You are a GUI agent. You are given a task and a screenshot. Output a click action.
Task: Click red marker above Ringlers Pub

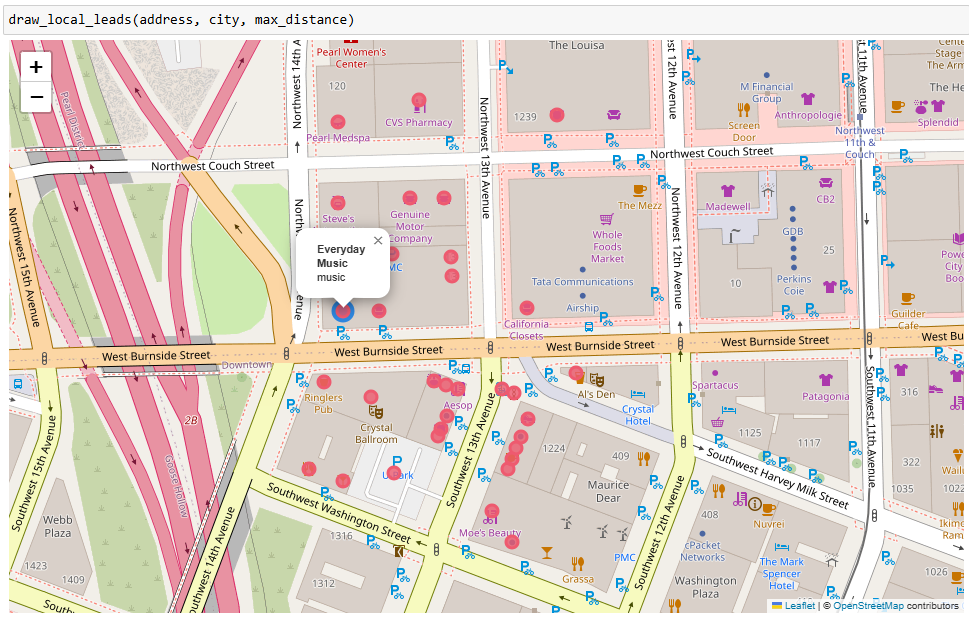324,382
